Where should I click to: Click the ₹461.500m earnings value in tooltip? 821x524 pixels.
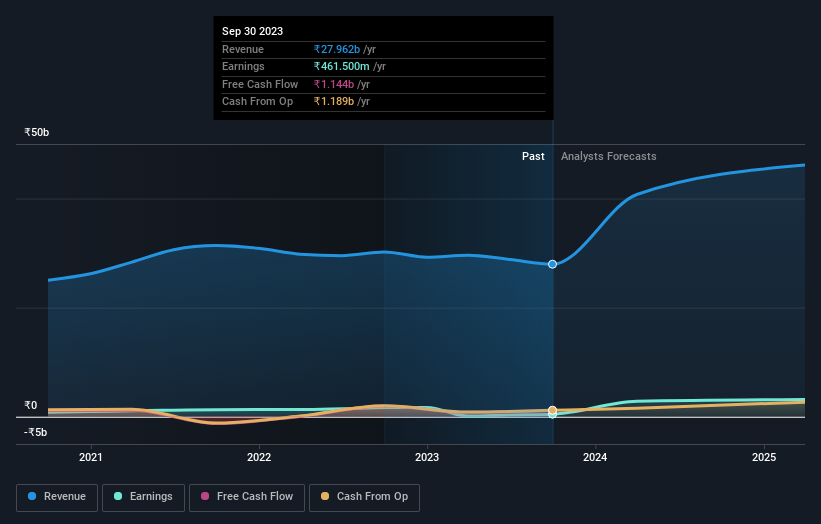(341, 66)
